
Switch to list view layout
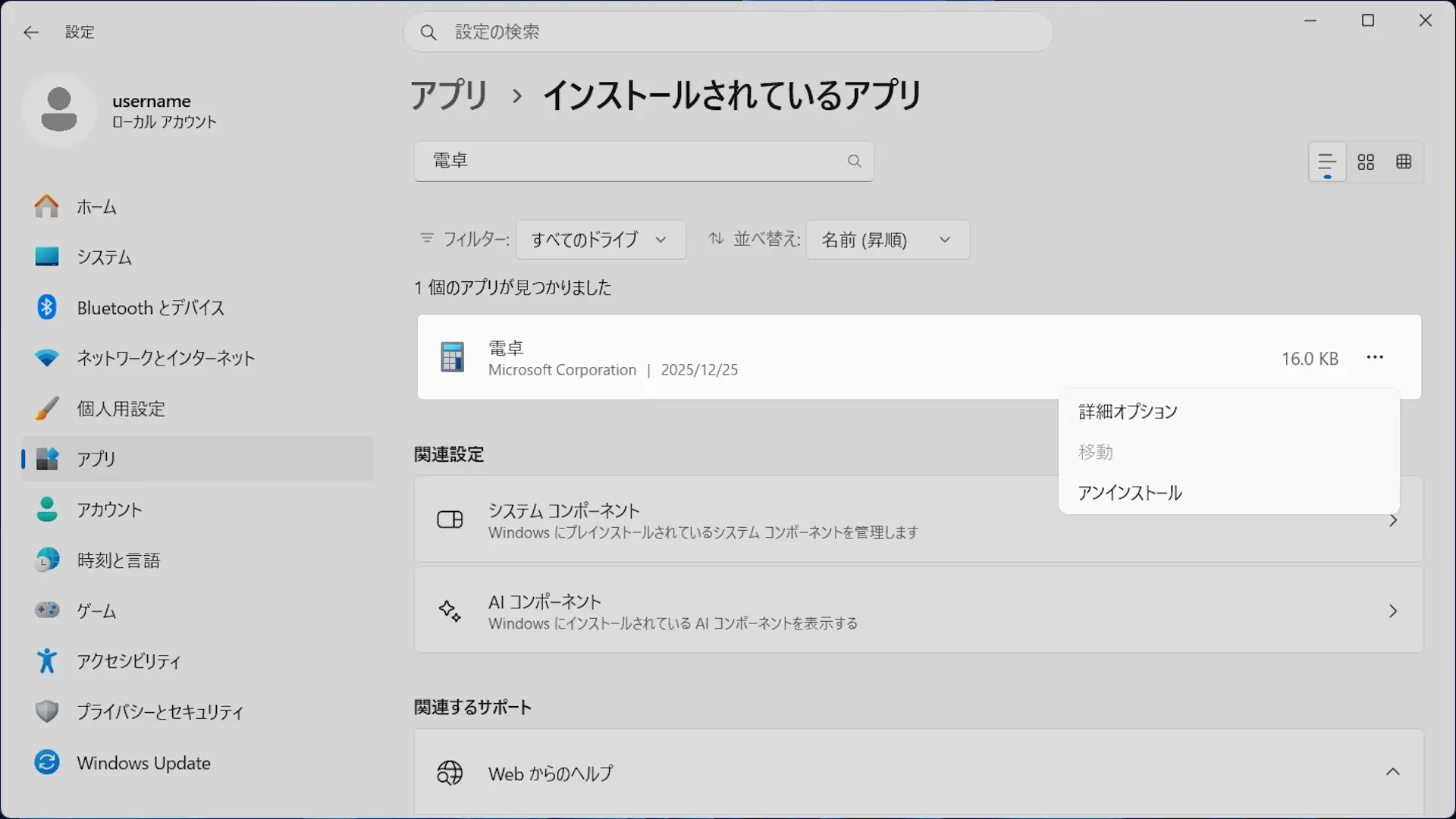point(1327,162)
